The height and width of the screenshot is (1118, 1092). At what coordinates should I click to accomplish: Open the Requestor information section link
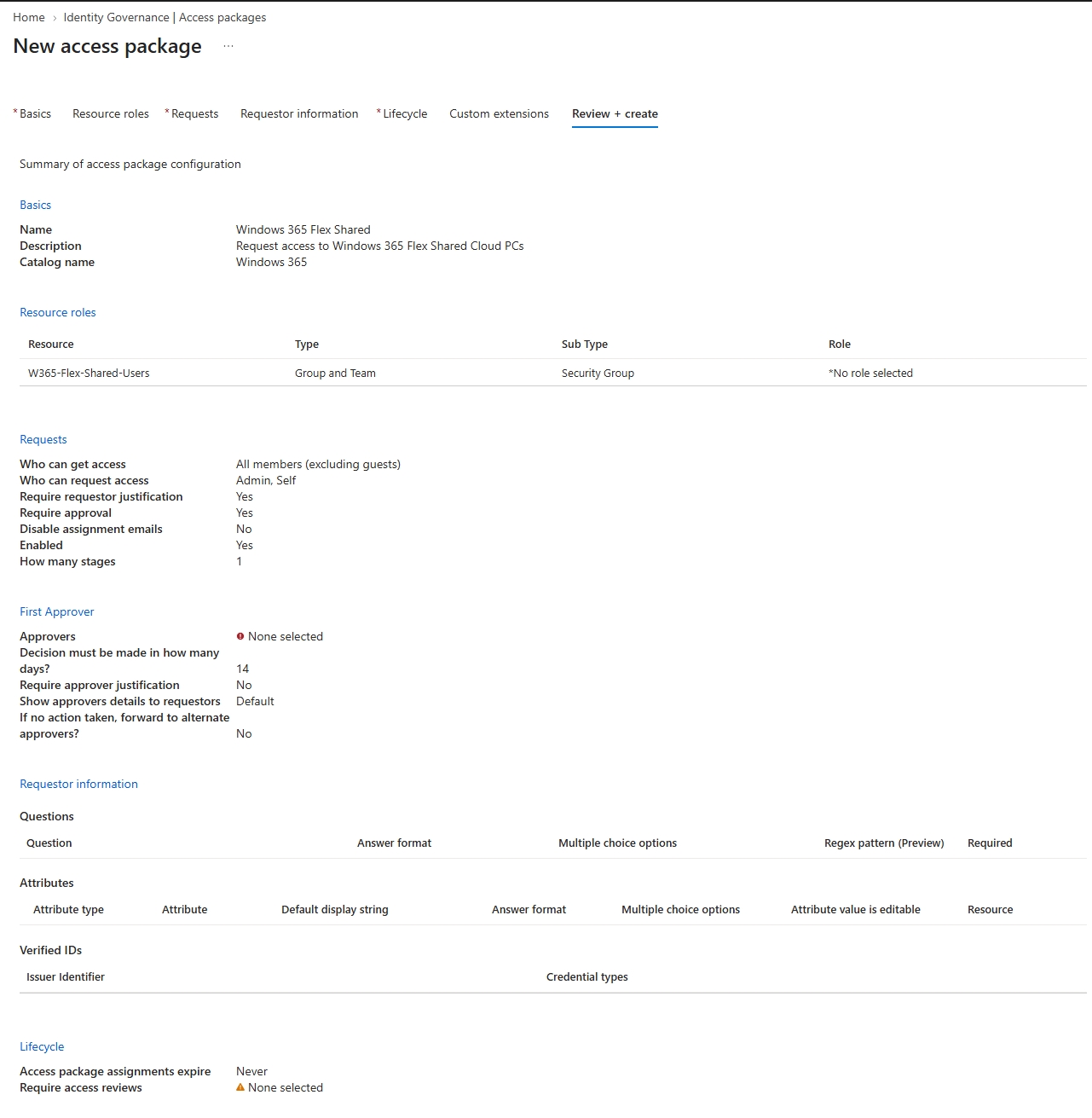(78, 784)
